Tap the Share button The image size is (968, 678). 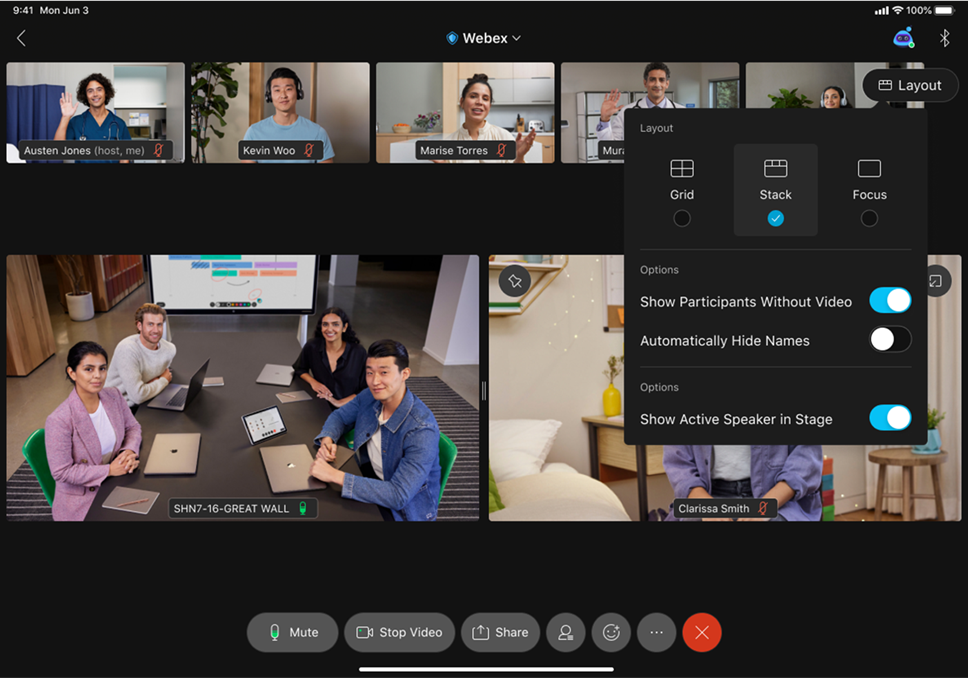[x=500, y=633]
